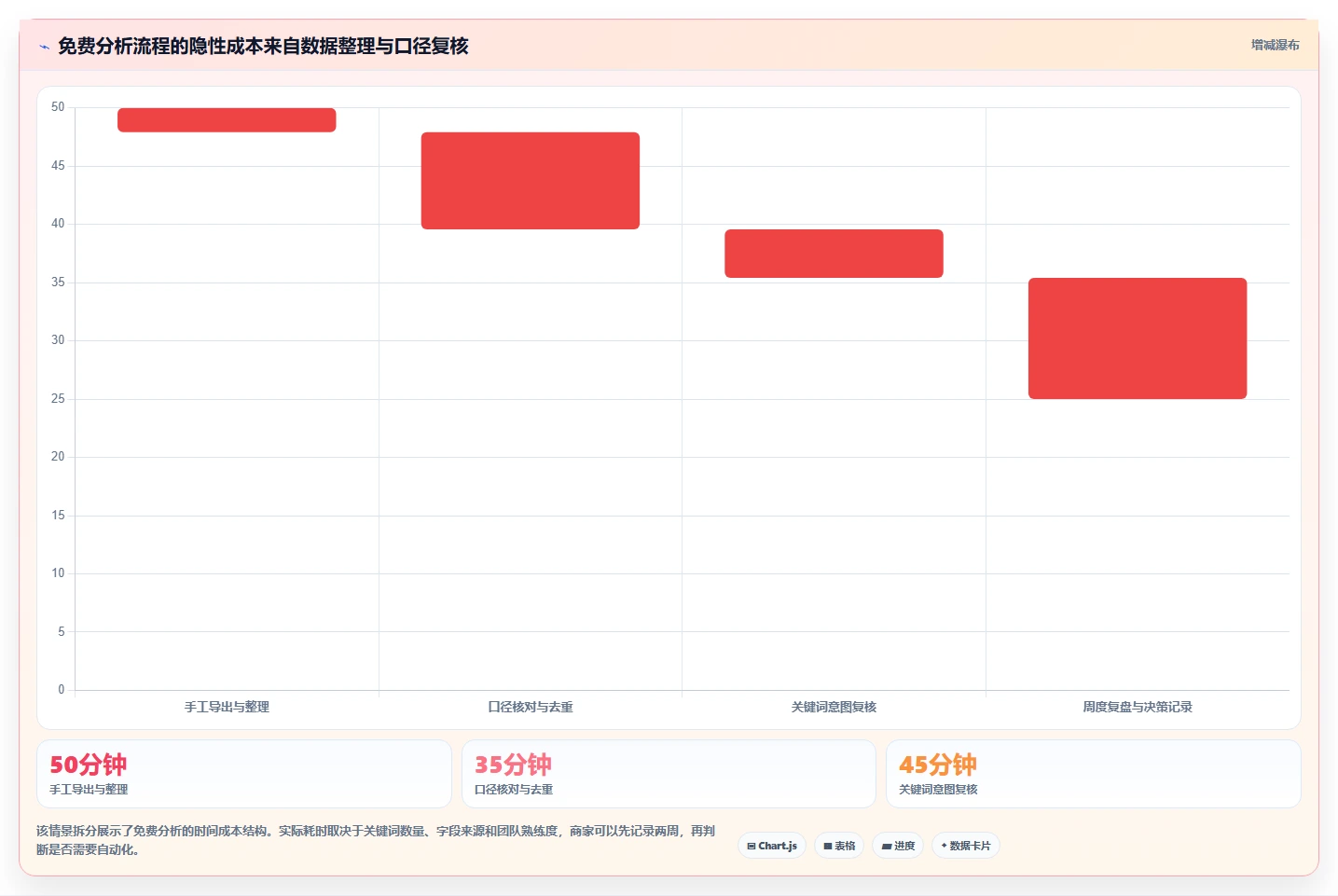Screen dimensions: 1338x896
Task: Click the chart title 免费分析流程的隐性成本
Action: click(x=263, y=46)
